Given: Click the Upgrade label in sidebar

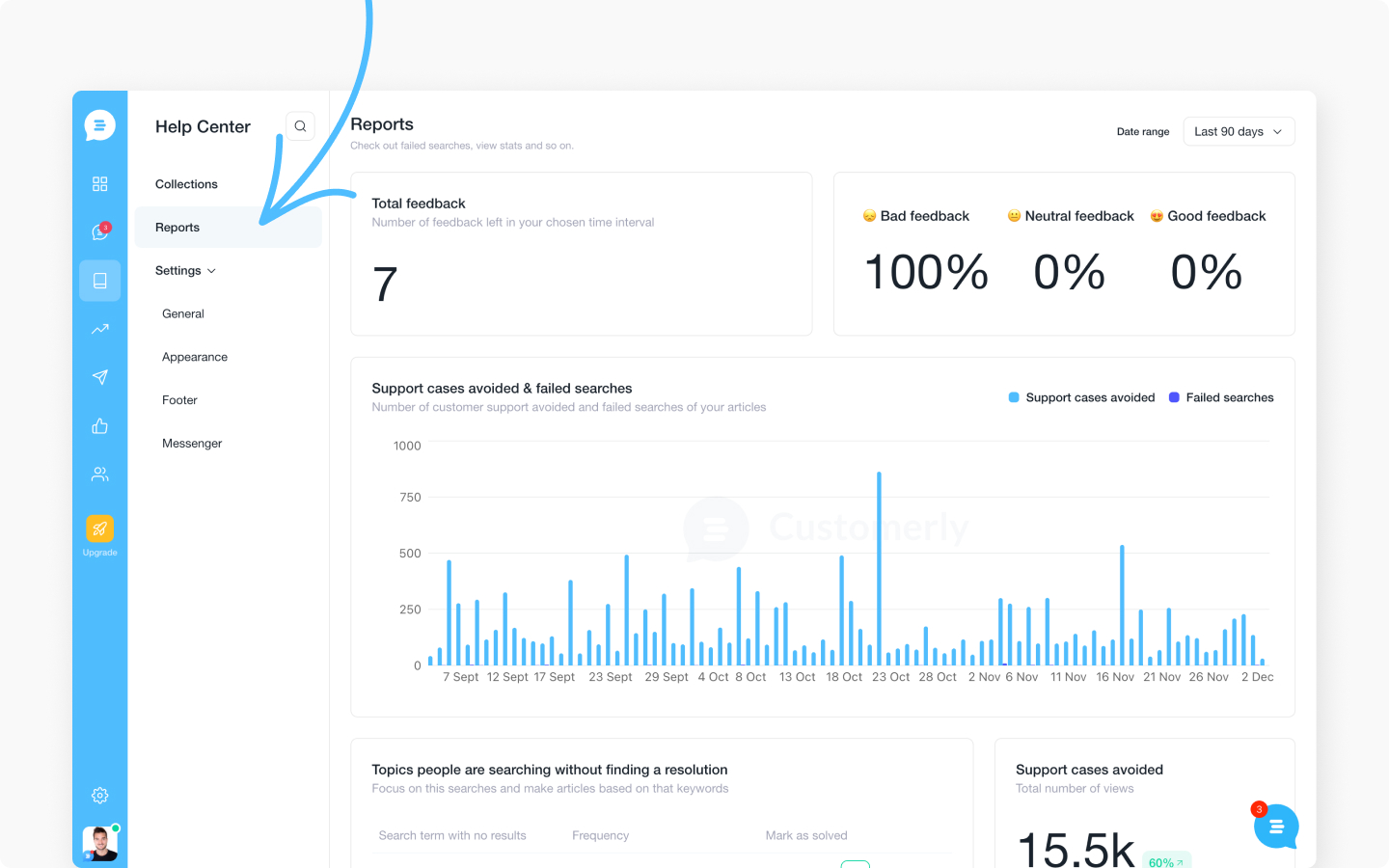Looking at the screenshot, I should [x=99, y=553].
